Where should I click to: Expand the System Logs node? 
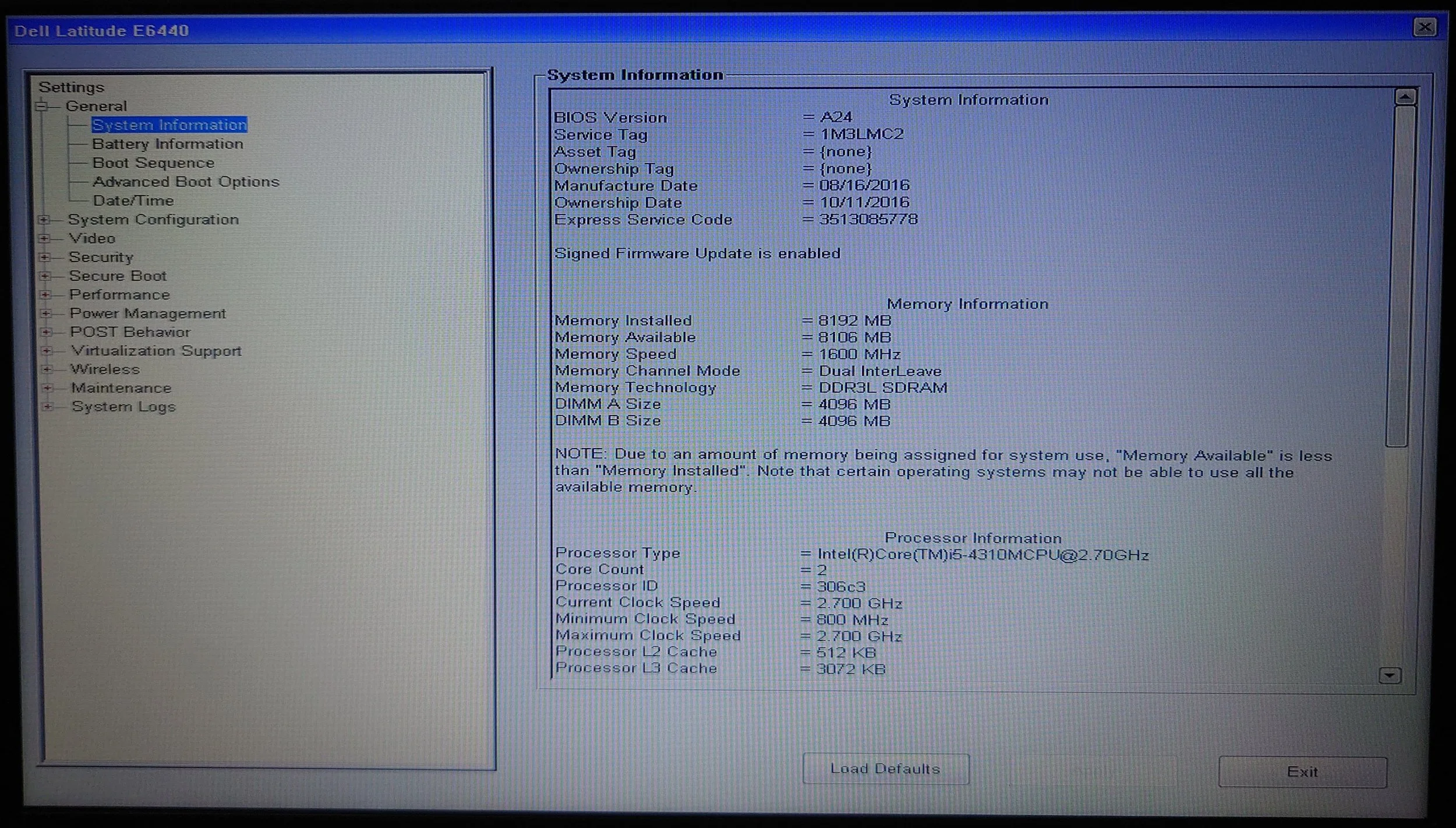(x=48, y=407)
